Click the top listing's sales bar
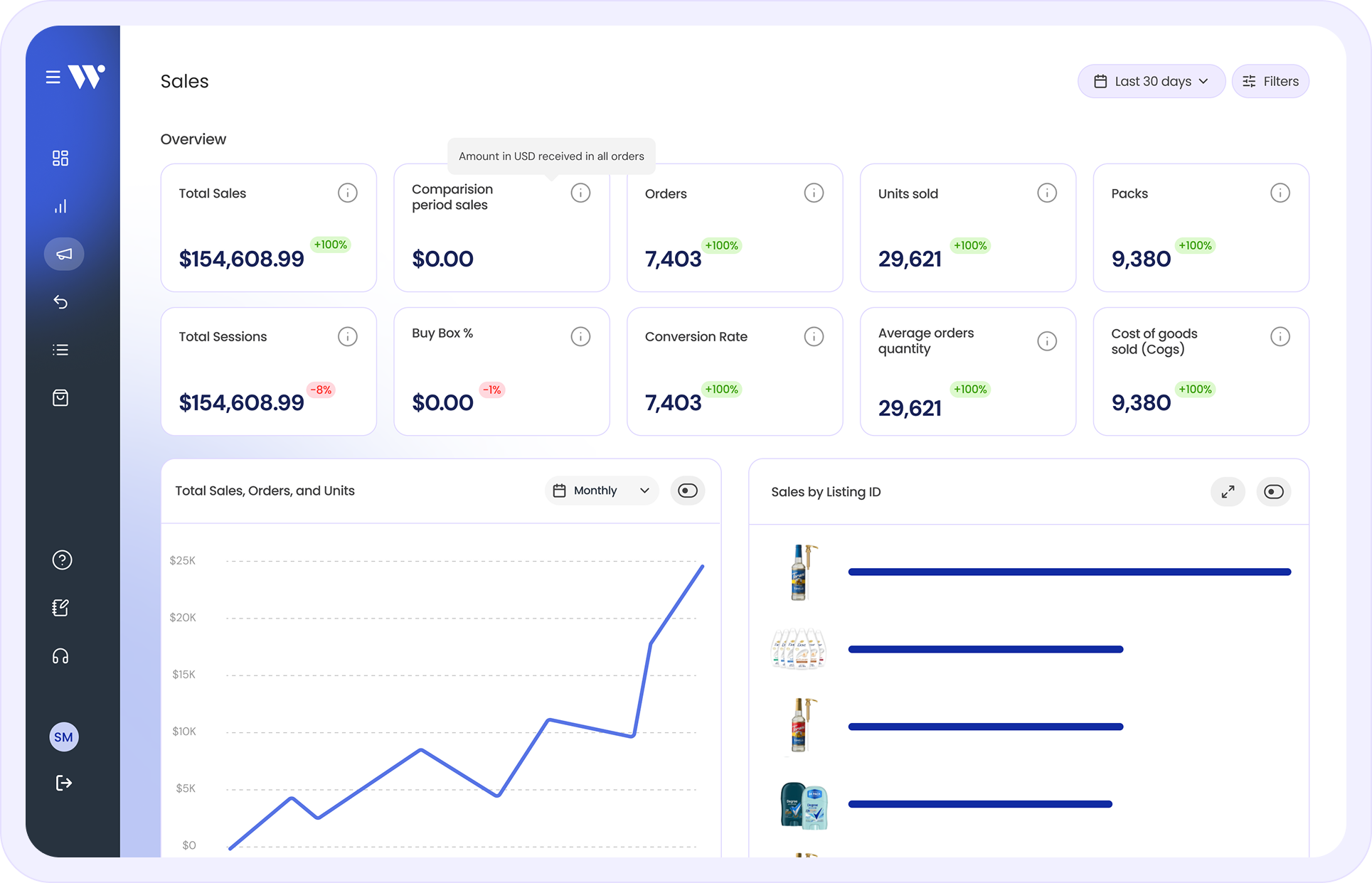 (1069, 572)
